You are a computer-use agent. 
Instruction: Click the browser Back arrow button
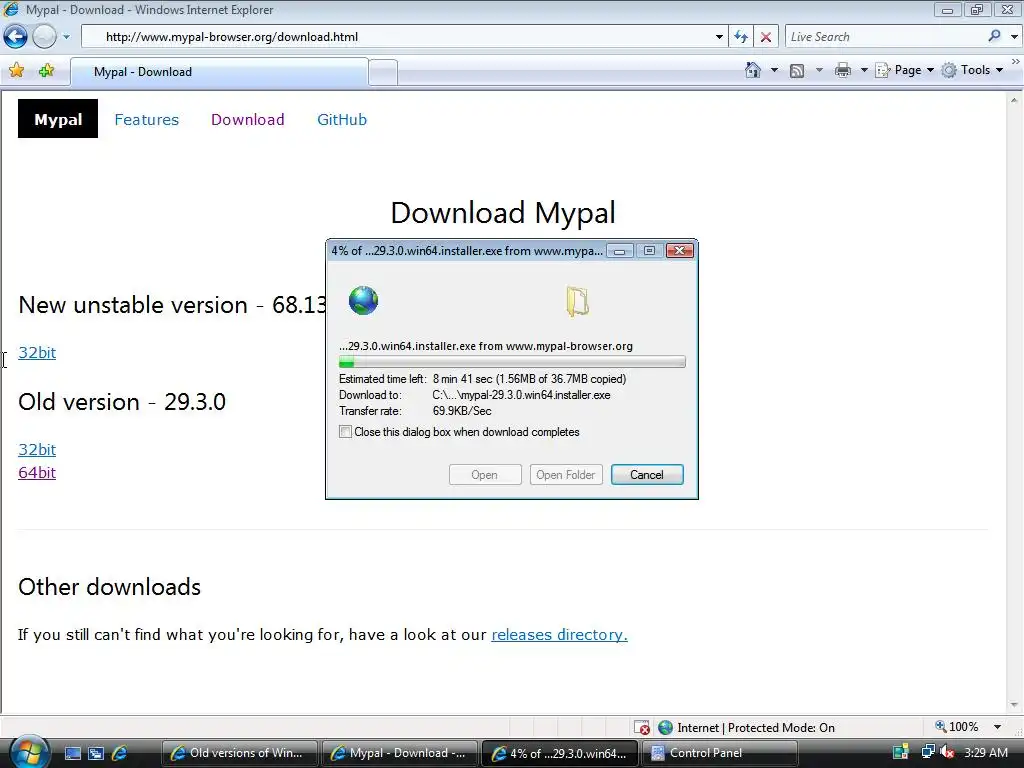[16, 37]
